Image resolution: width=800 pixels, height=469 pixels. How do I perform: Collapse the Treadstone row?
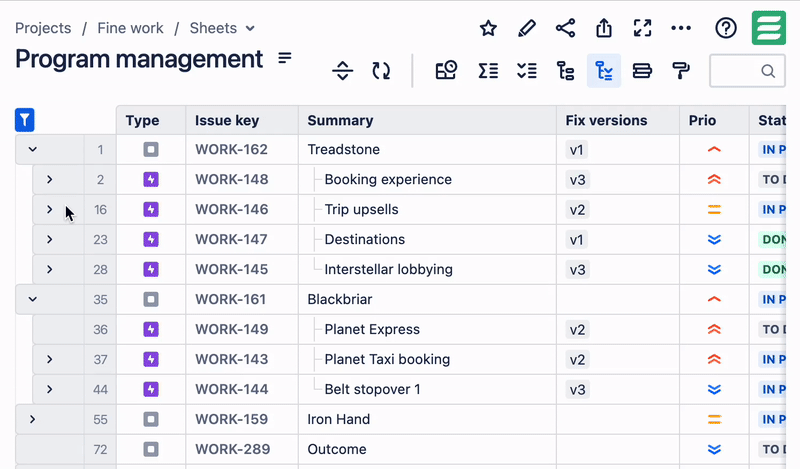coord(33,150)
